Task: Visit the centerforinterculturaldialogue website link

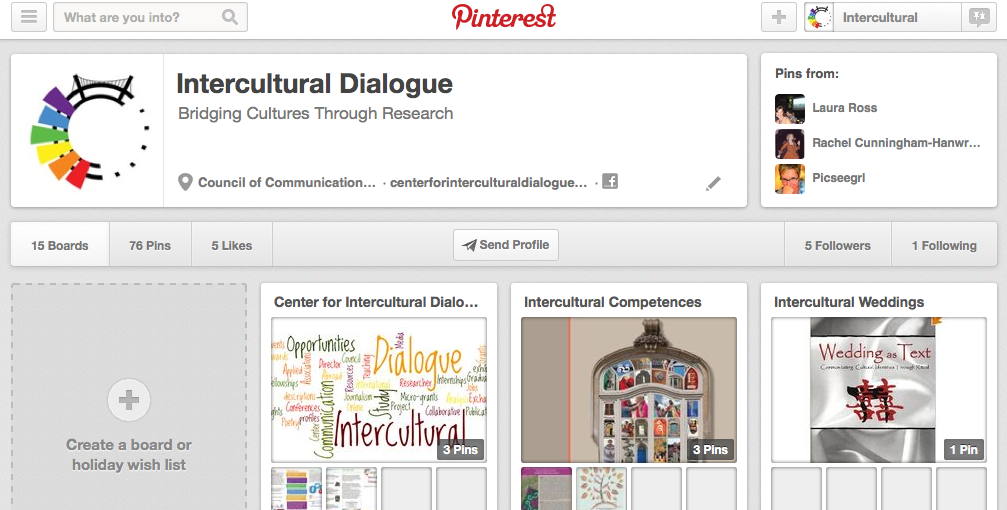Action: click(x=488, y=183)
